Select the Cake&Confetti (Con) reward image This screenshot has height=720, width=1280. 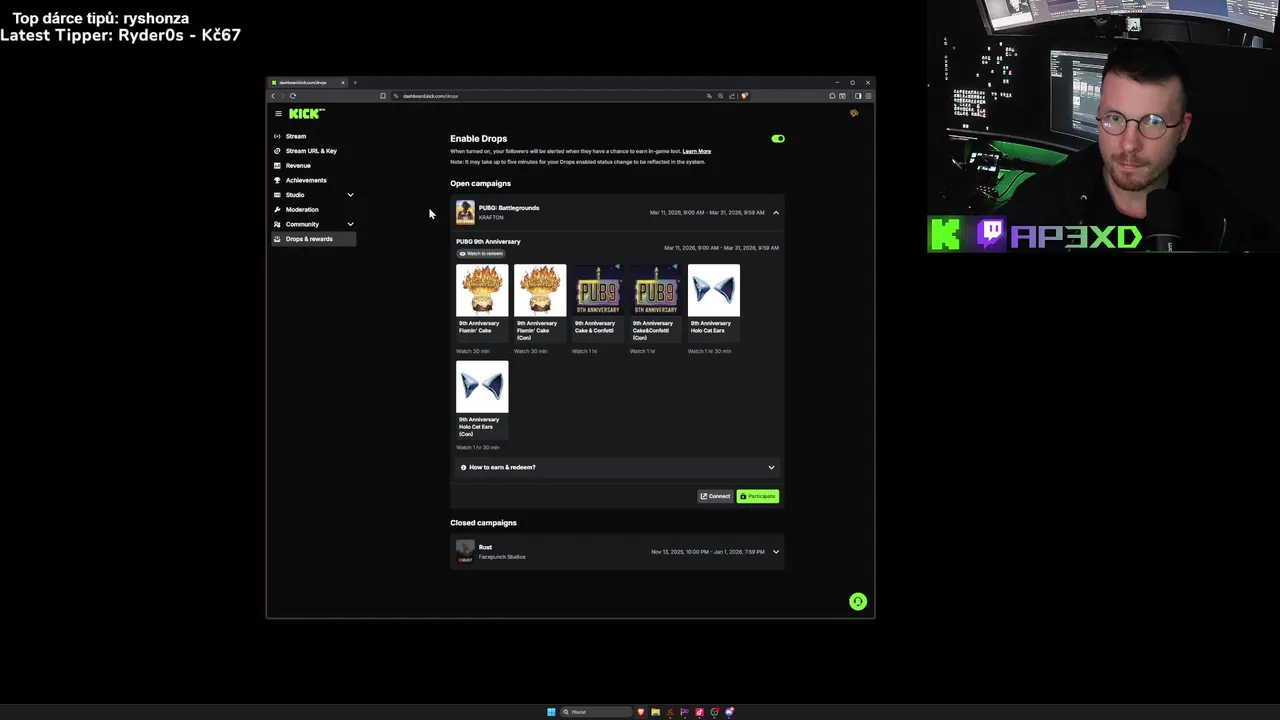tap(656, 290)
